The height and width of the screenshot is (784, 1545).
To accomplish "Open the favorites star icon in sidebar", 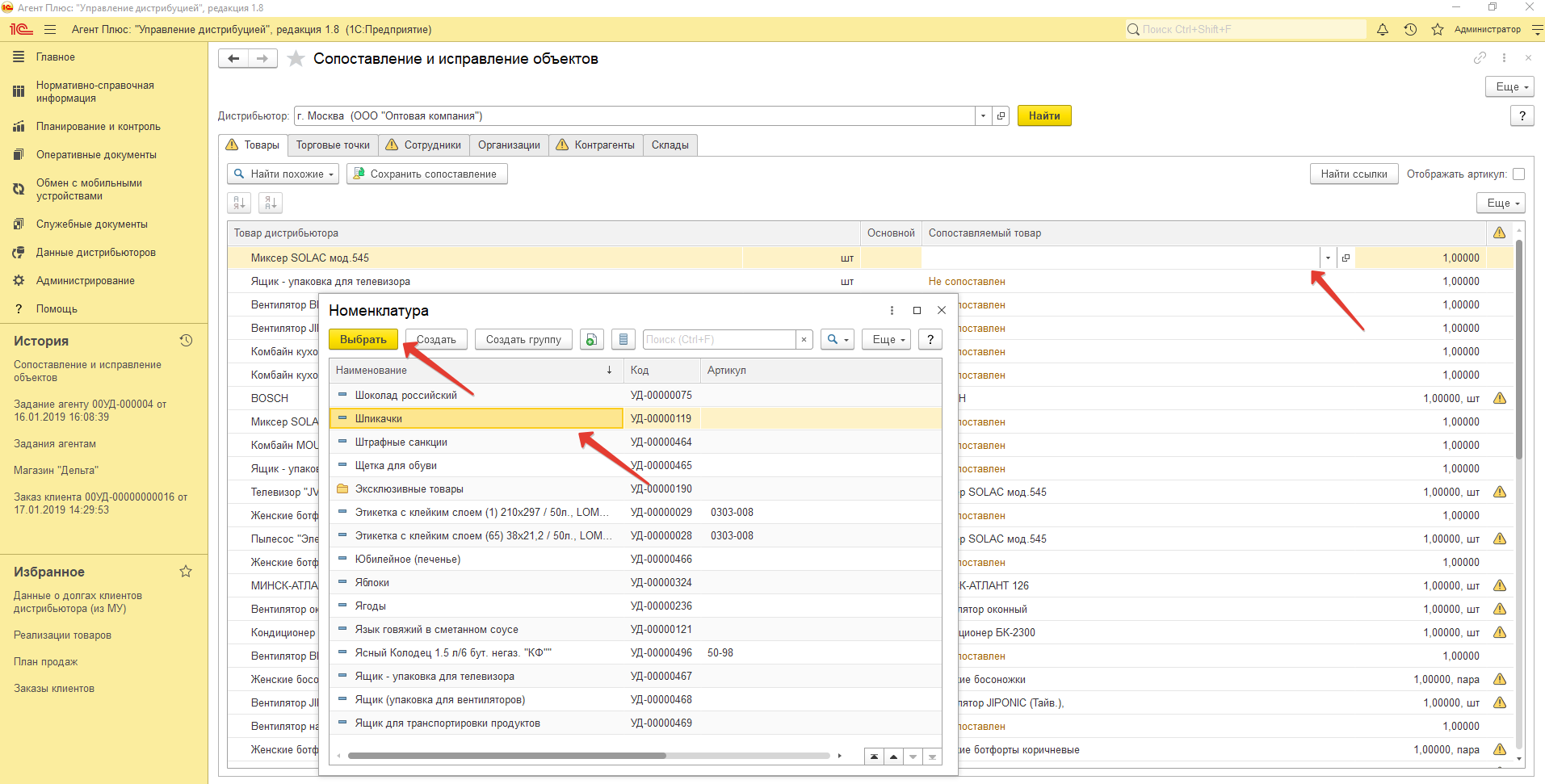I will click(186, 572).
